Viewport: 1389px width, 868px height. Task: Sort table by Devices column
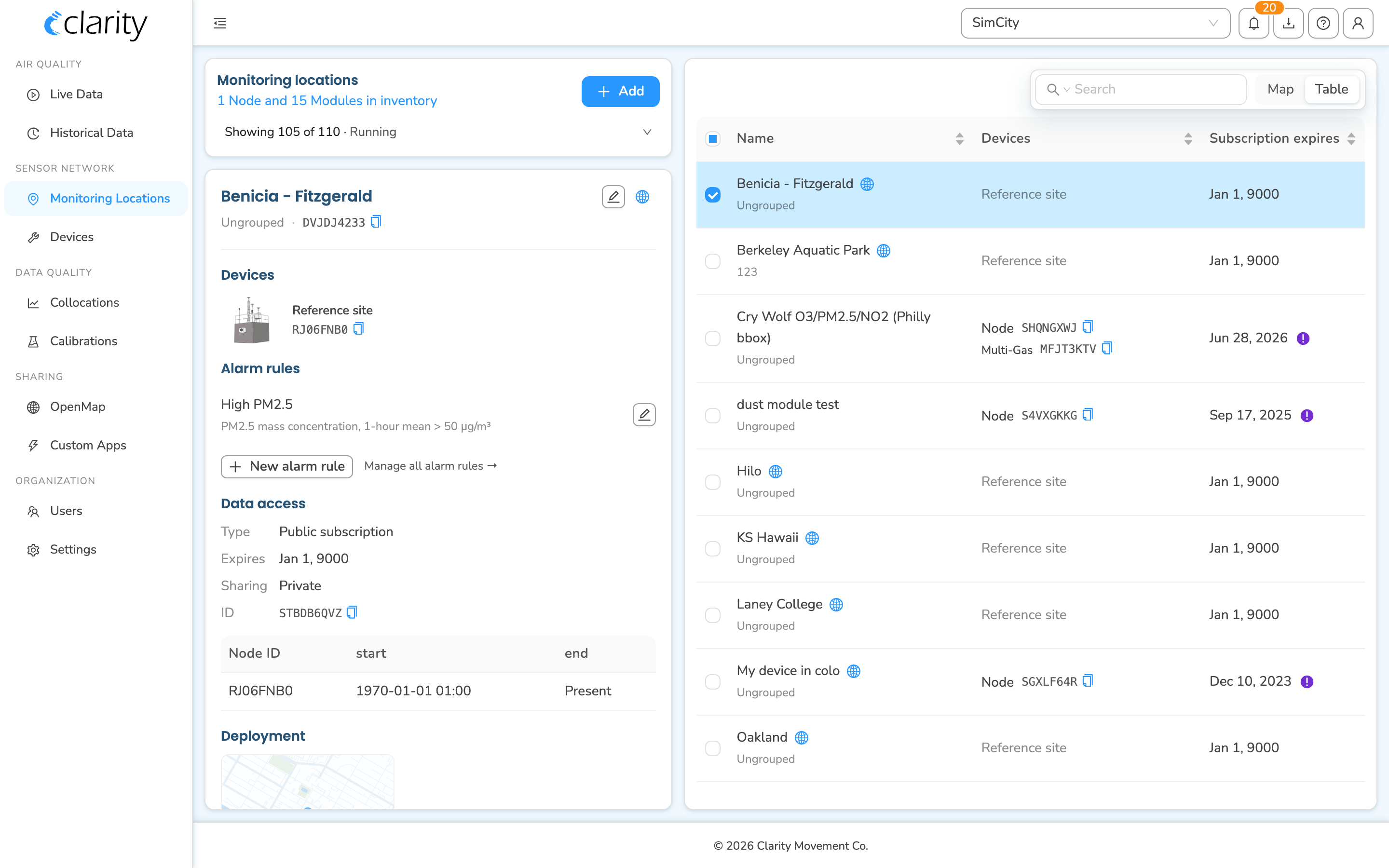tap(1187, 138)
